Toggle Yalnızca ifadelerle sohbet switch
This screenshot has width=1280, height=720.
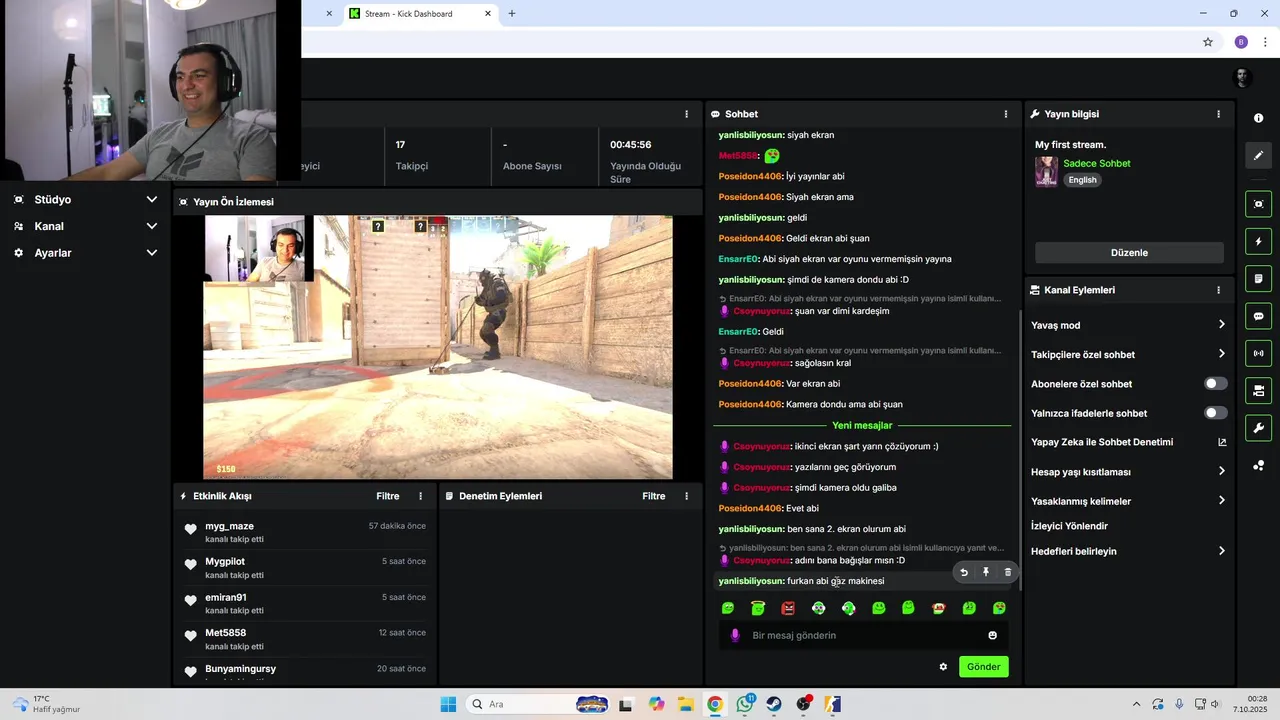pos(1215,413)
